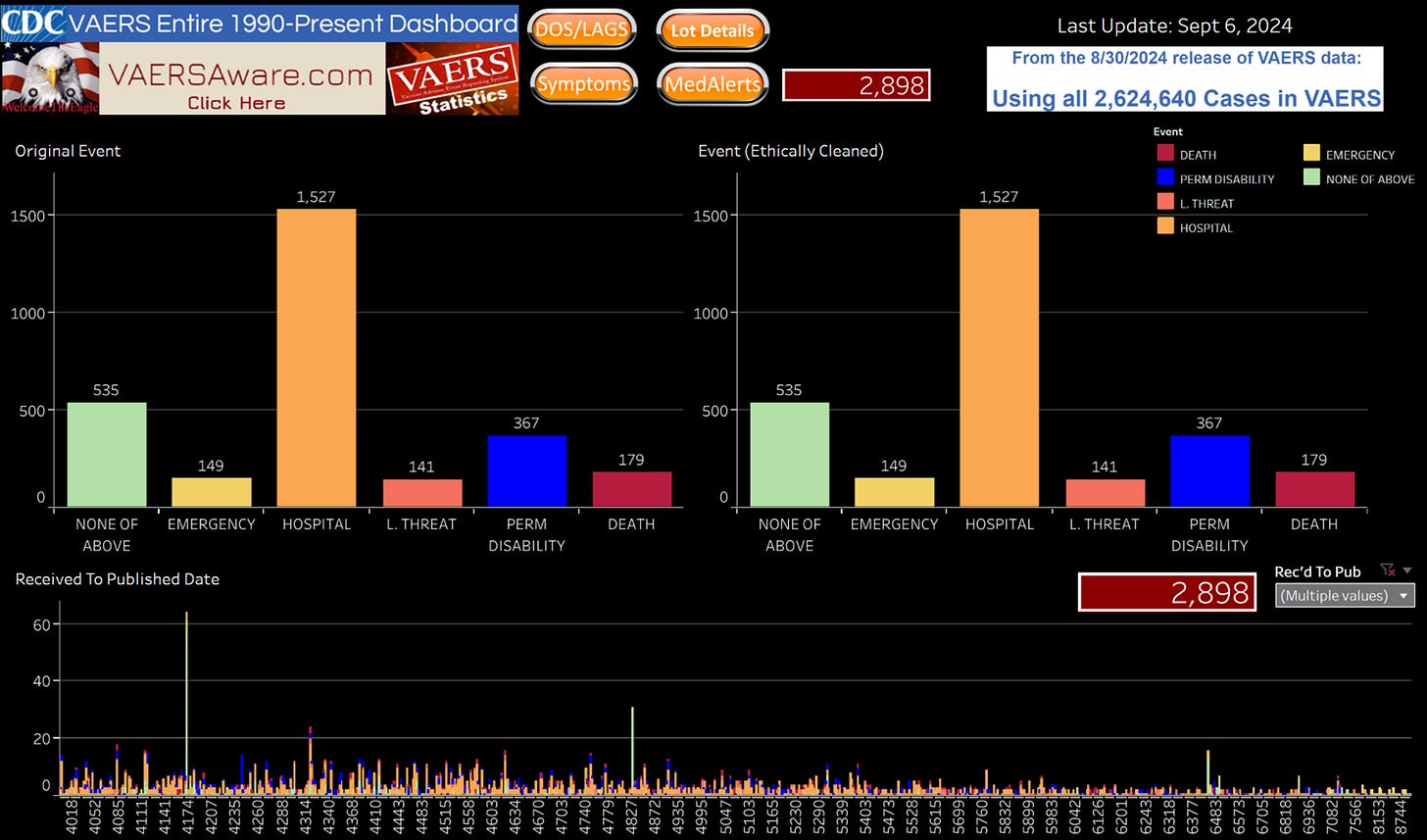Viewport: 1427px width, 840px height.
Task: Open the MedAlerts button
Action: pos(713,83)
